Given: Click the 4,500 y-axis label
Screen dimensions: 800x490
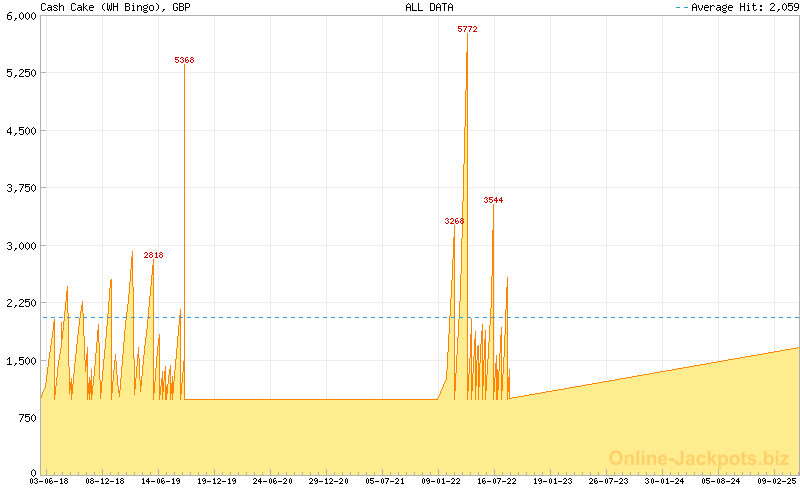Looking at the screenshot, I should click(x=20, y=131).
